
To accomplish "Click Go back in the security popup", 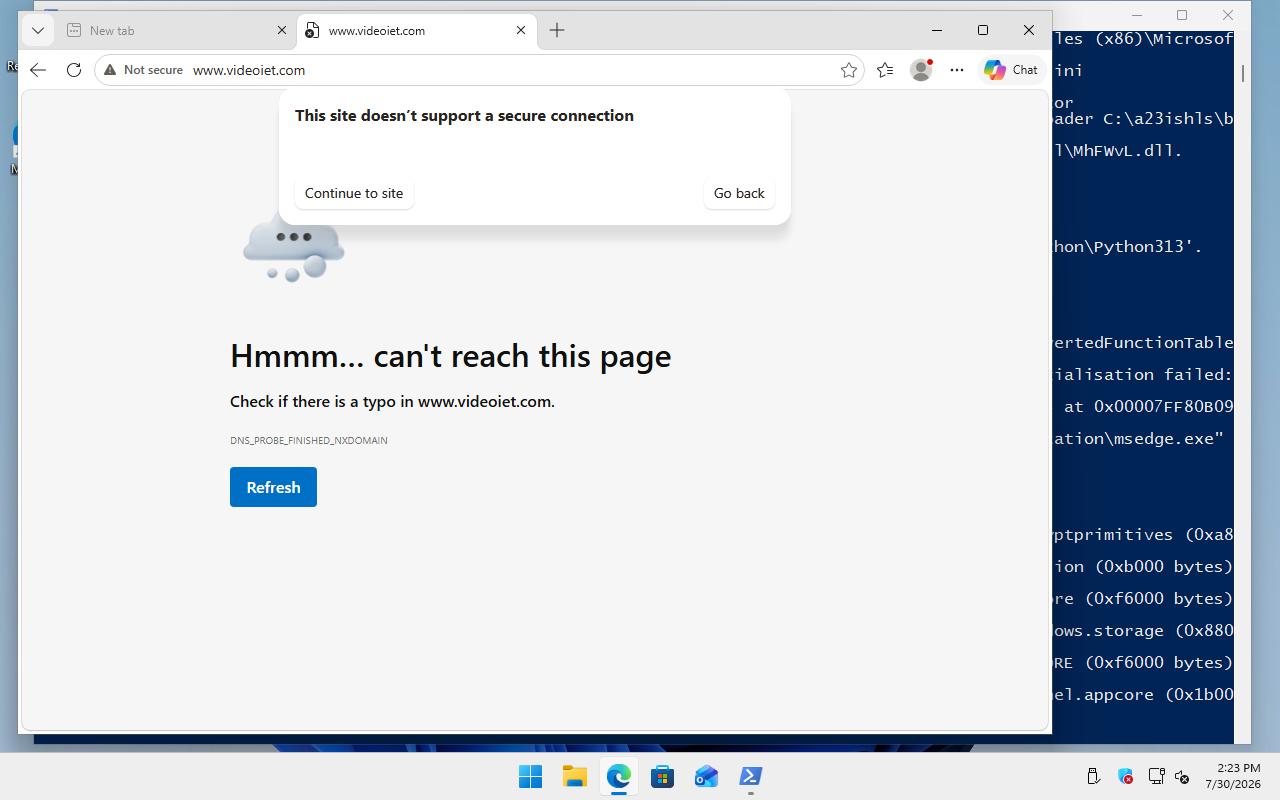I will click(739, 193).
